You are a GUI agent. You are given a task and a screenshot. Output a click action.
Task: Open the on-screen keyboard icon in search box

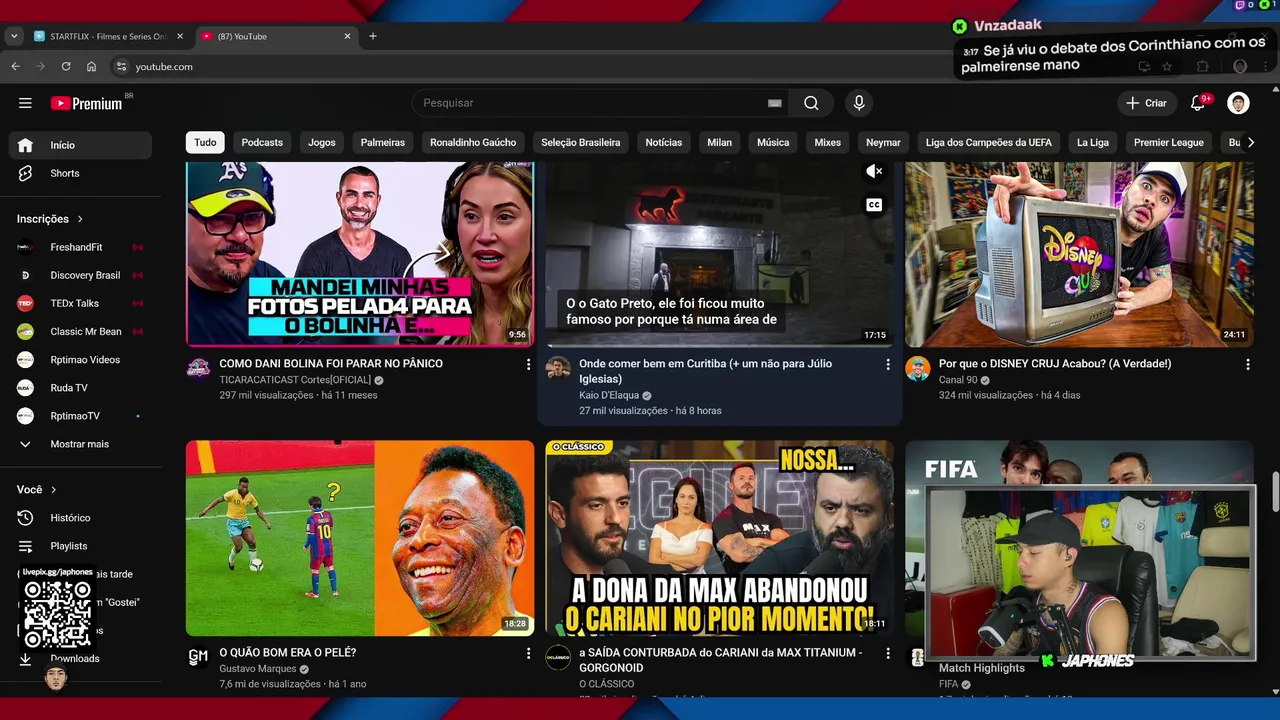coord(774,103)
